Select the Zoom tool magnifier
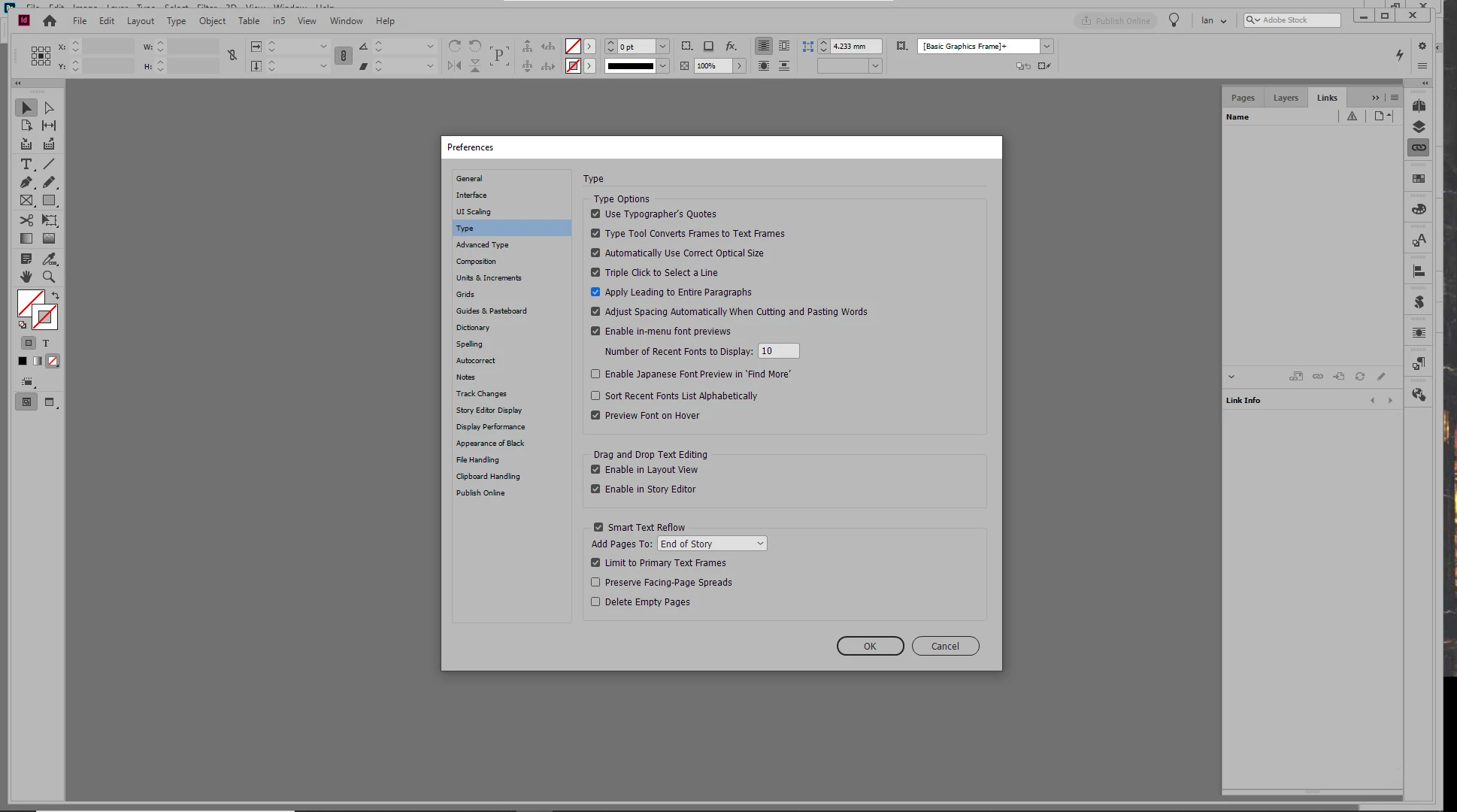1457x812 pixels. pyautogui.click(x=49, y=277)
